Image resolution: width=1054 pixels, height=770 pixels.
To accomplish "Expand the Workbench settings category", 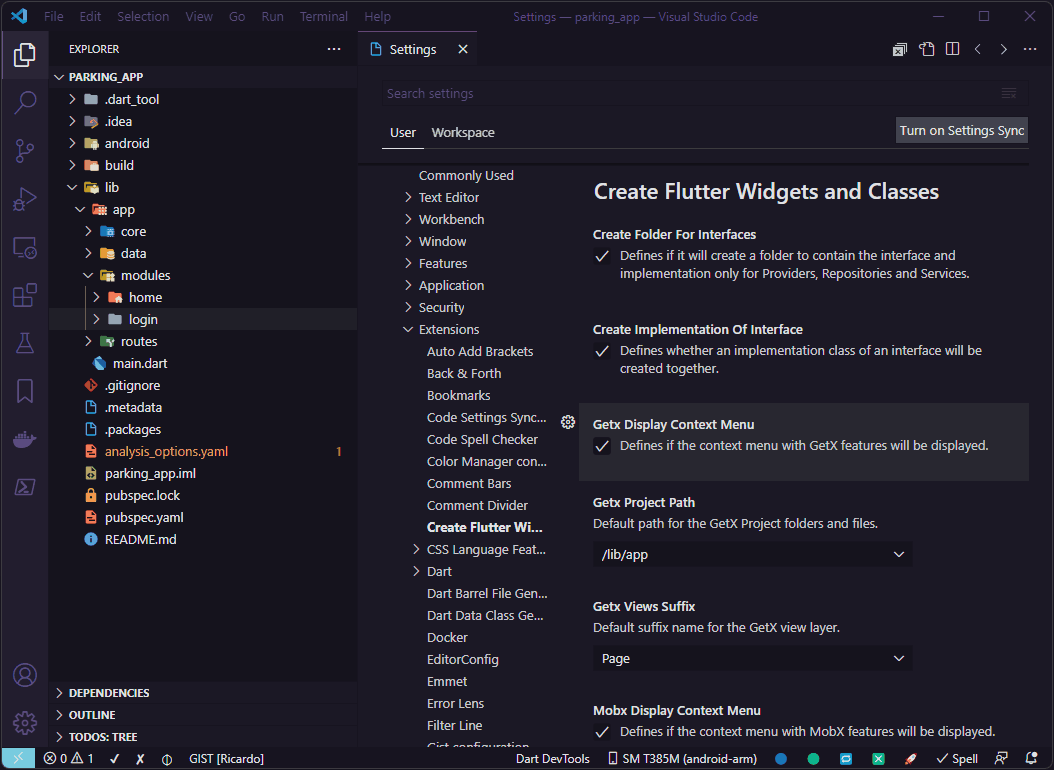I will pyautogui.click(x=408, y=220).
